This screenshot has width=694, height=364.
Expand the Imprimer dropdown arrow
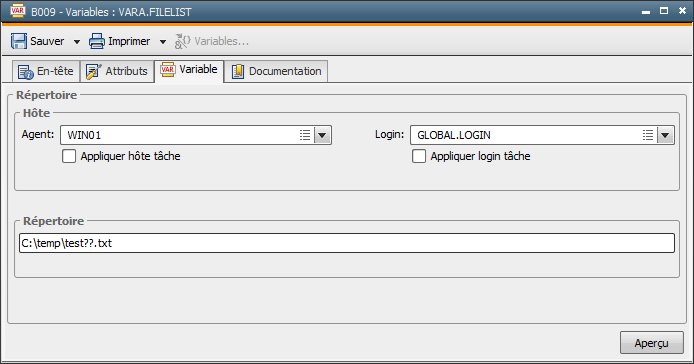click(x=163, y=42)
